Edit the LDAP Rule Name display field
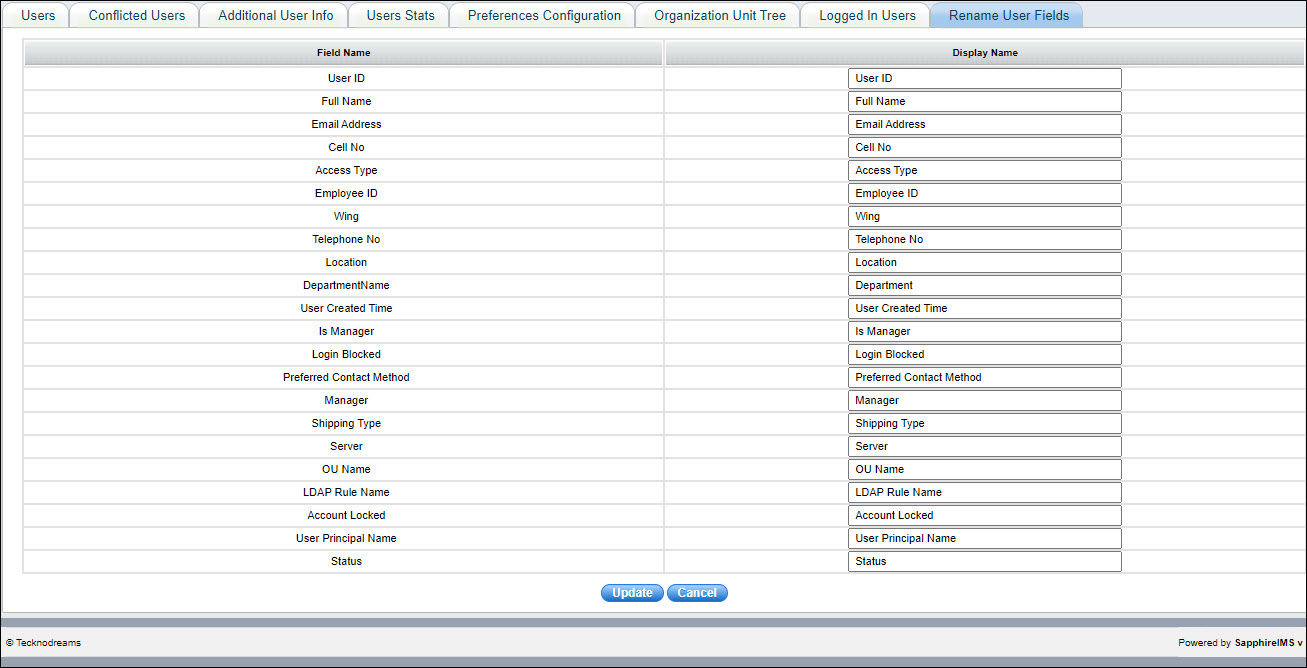1307x668 pixels. coord(984,492)
